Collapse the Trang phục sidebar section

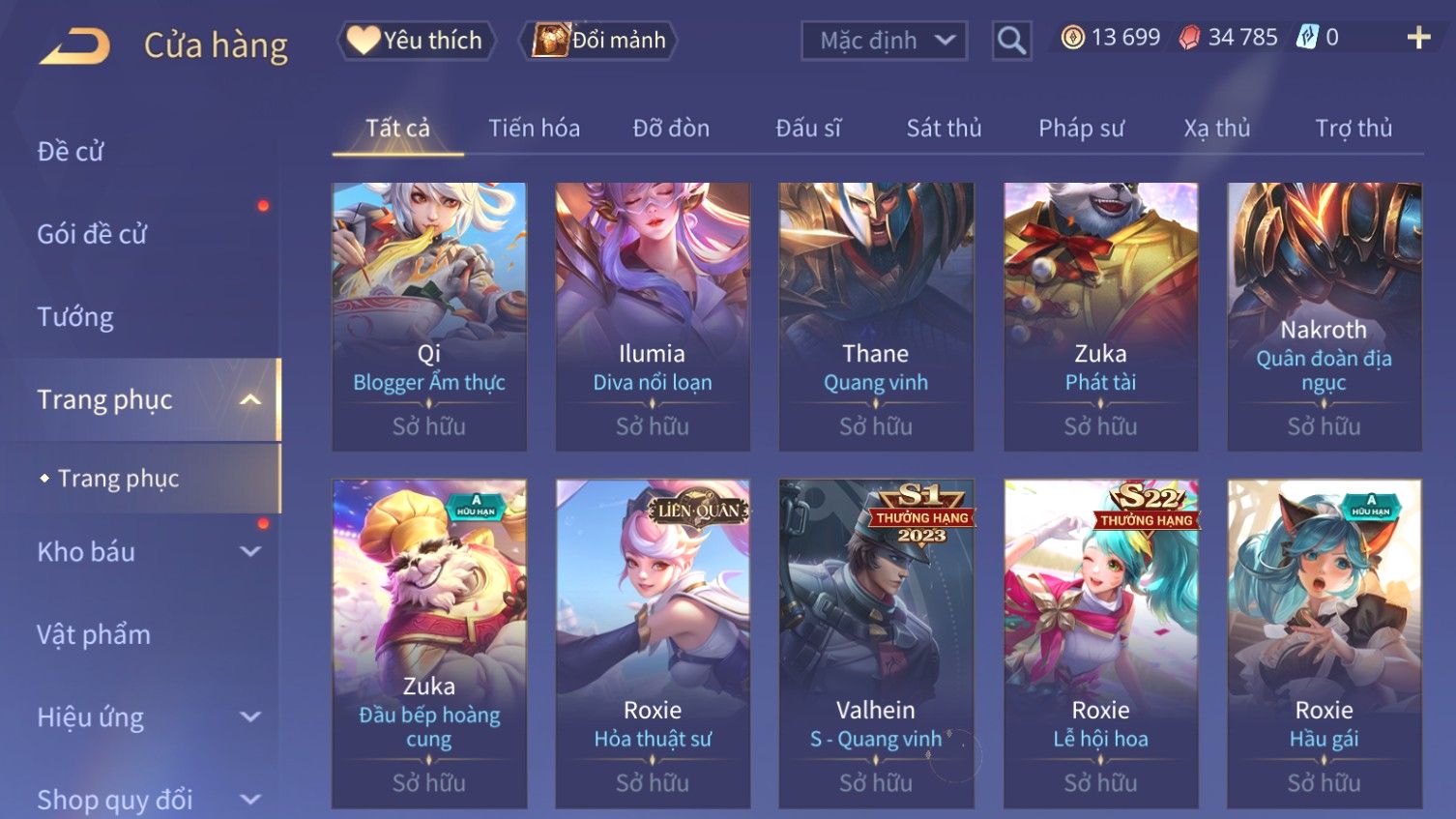coord(250,399)
